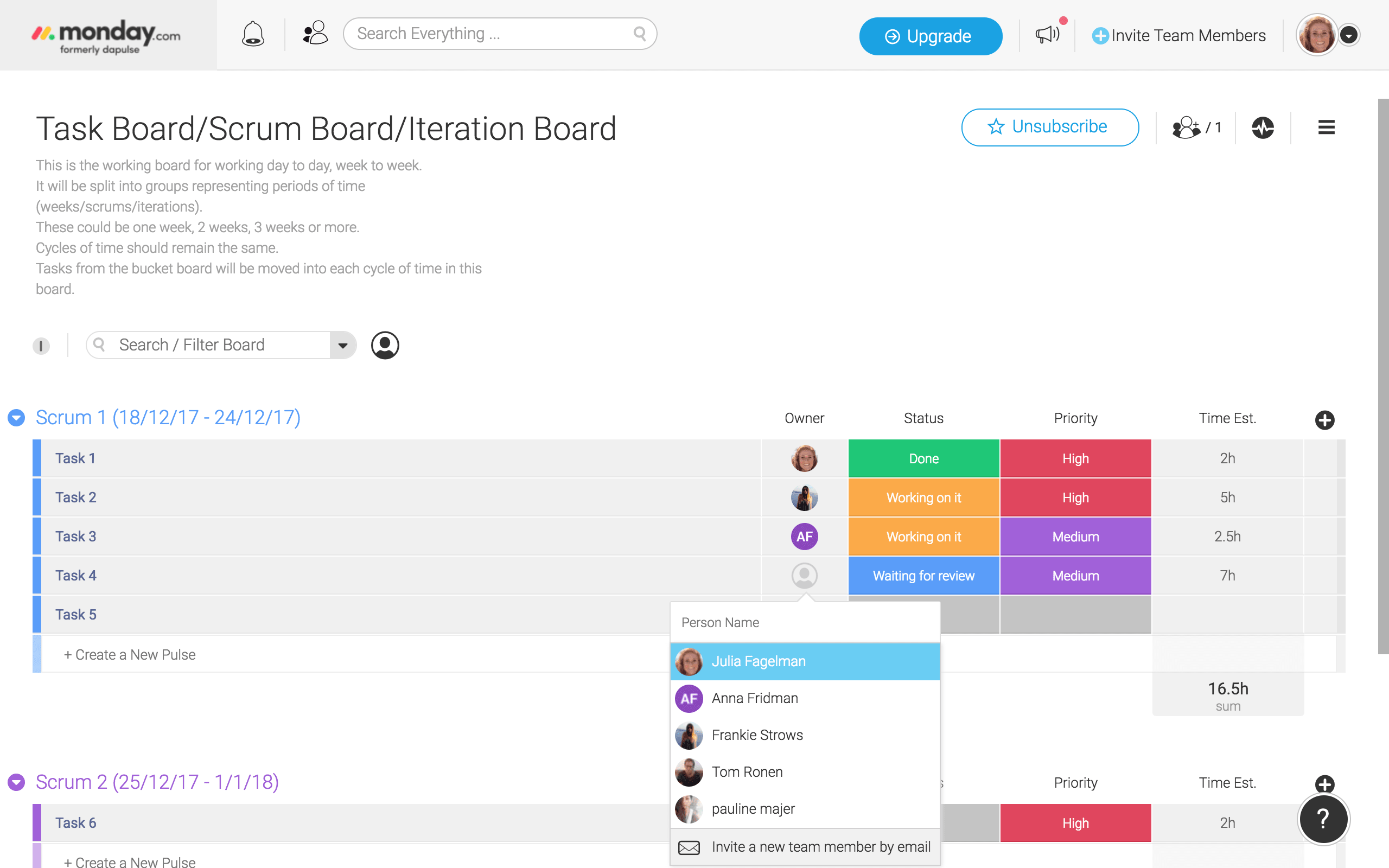Click Create a New Pulse under Scrum 1
The image size is (1389, 868).
pos(130,654)
